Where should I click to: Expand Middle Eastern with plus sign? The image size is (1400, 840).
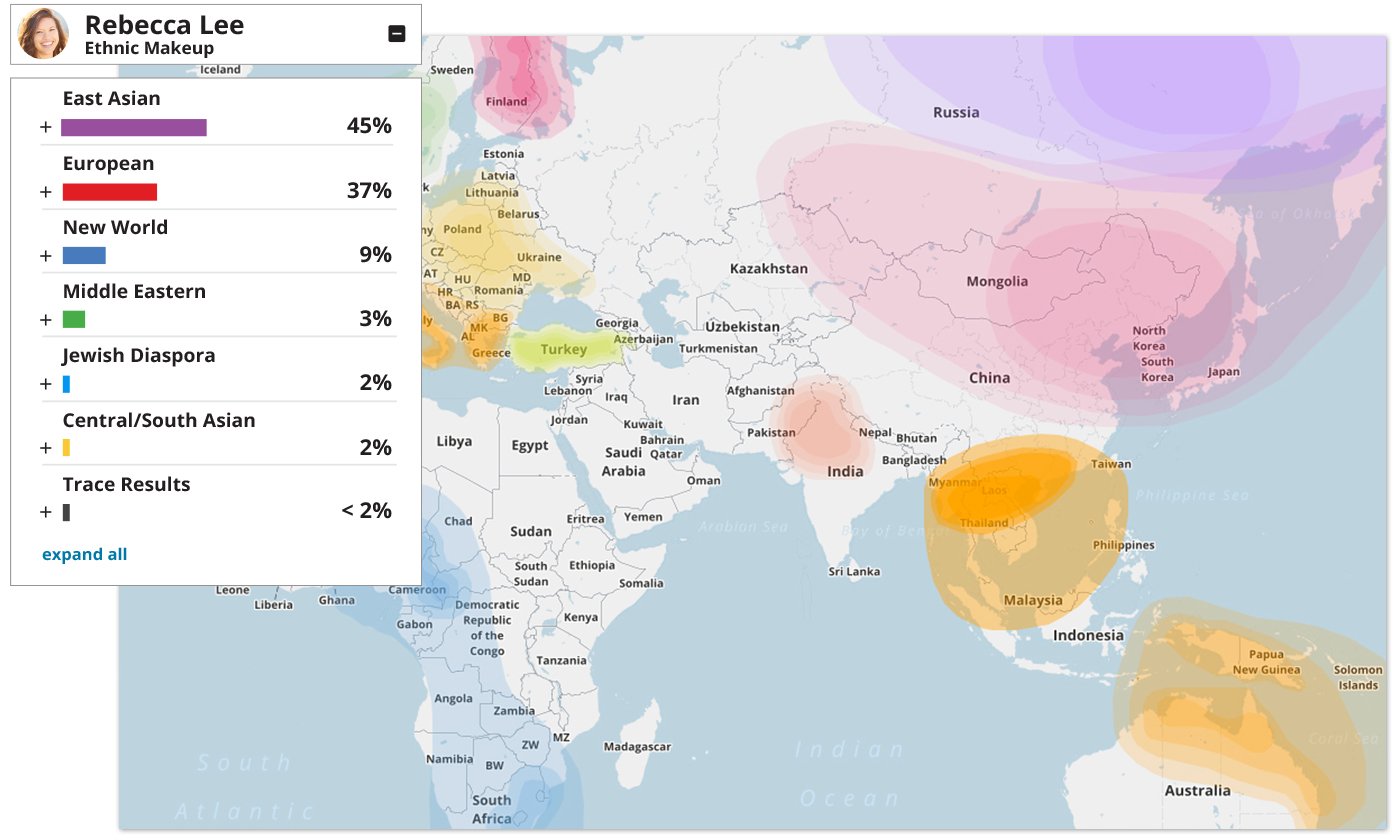pyautogui.click(x=45, y=320)
